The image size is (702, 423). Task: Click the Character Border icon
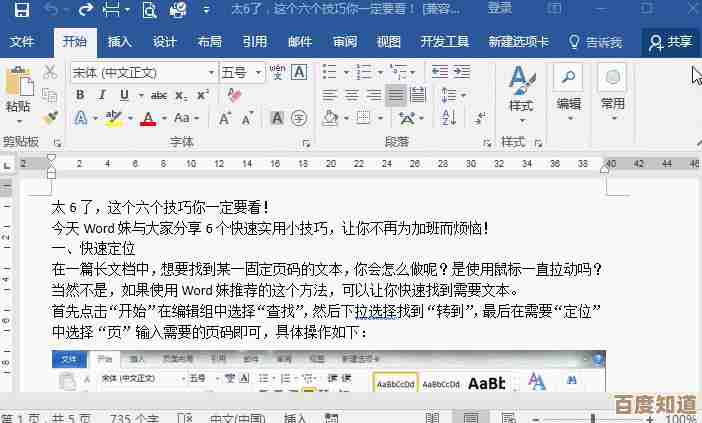click(x=299, y=72)
